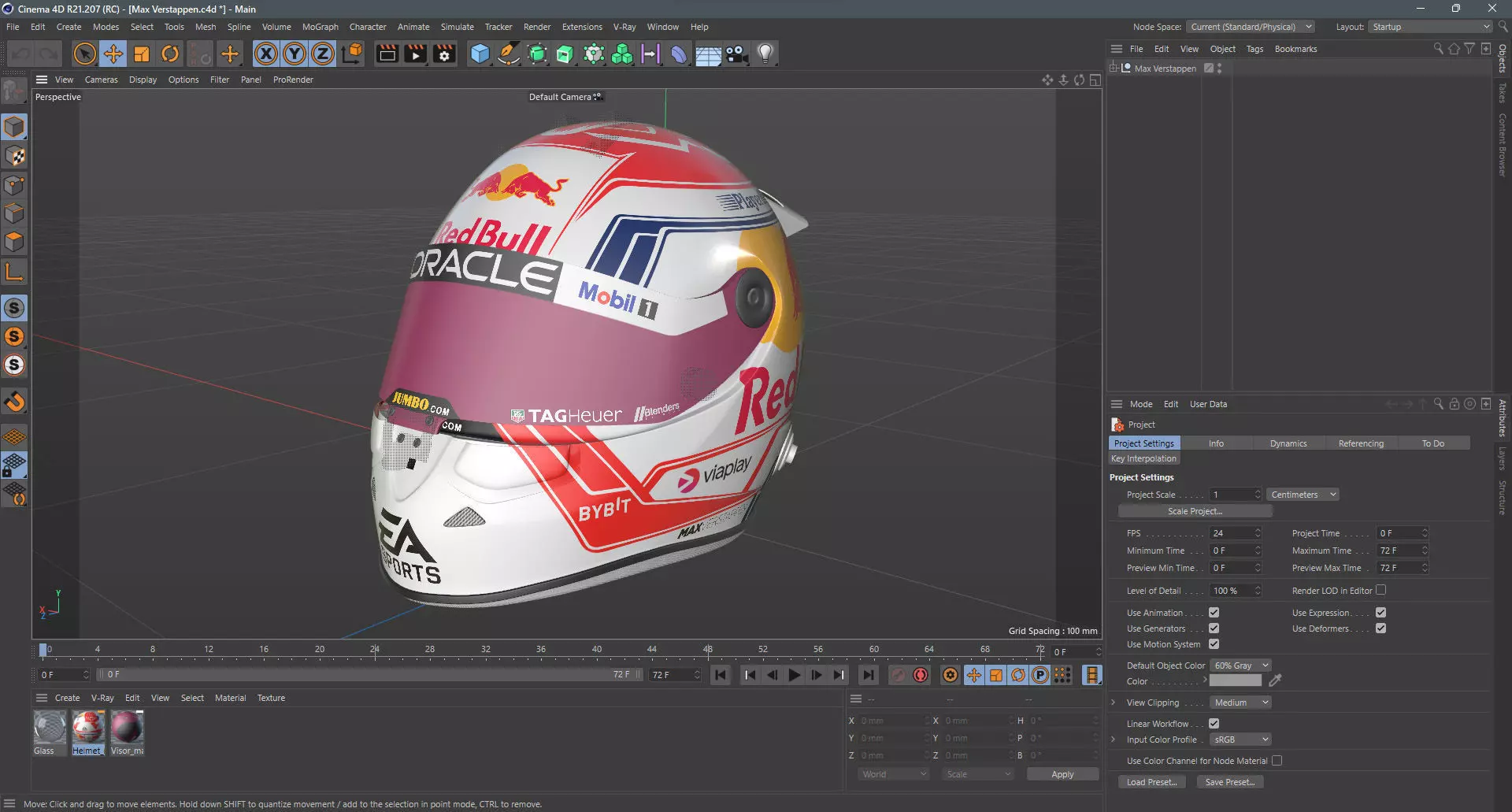The width and height of the screenshot is (1512, 812).
Task: Open the Layout dropdown
Action: click(1430, 27)
